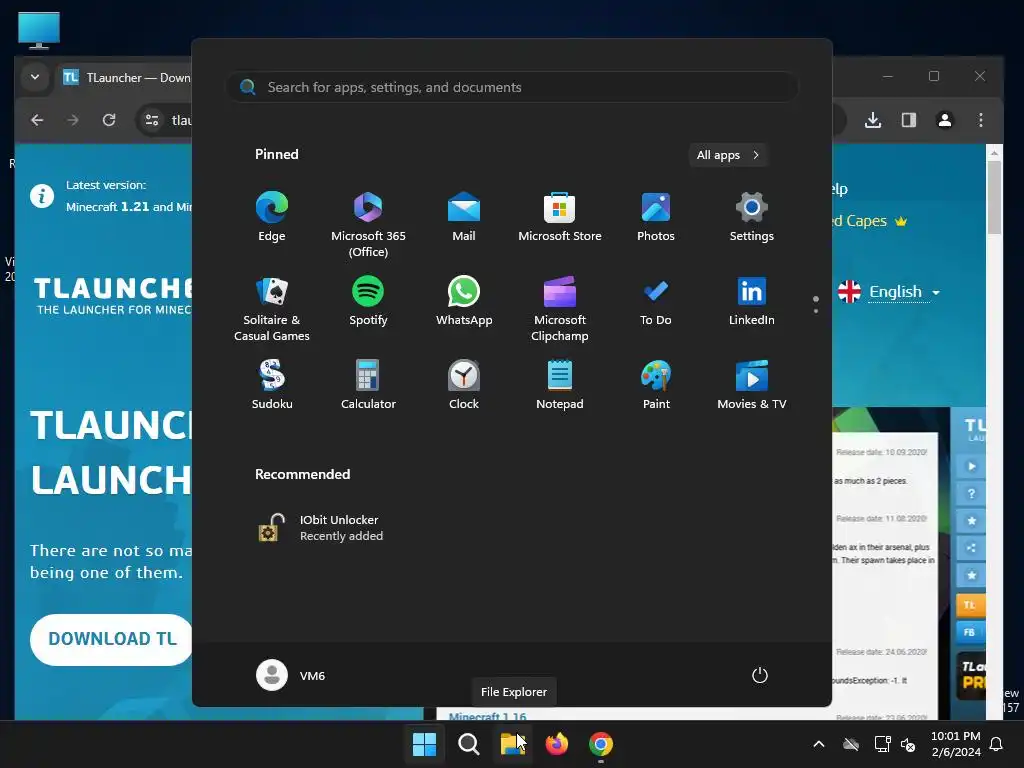Click the network icon in system tray

[882, 744]
